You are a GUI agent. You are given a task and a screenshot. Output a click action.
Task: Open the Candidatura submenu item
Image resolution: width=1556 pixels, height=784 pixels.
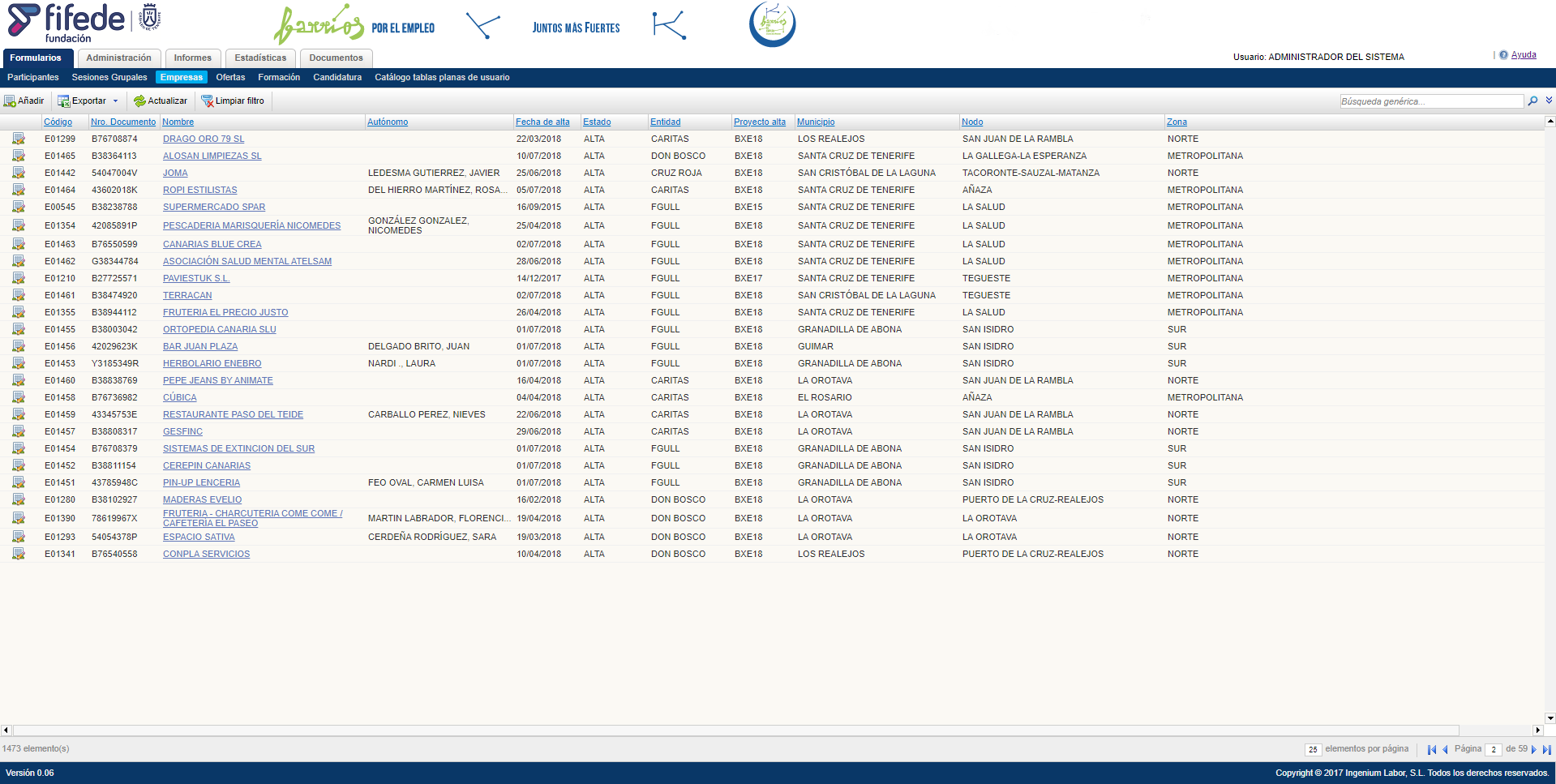[337, 78]
